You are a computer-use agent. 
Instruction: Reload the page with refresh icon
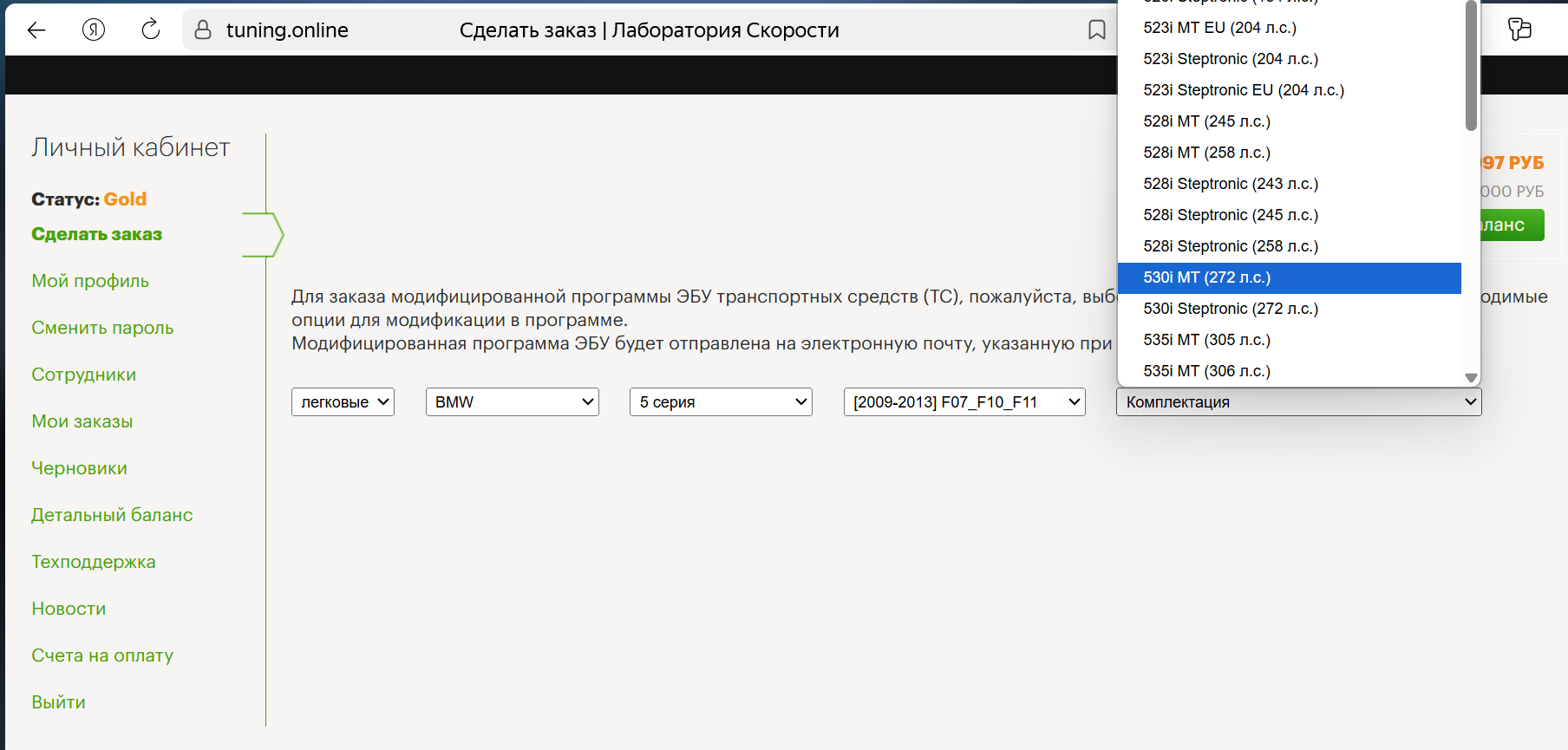[151, 30]
